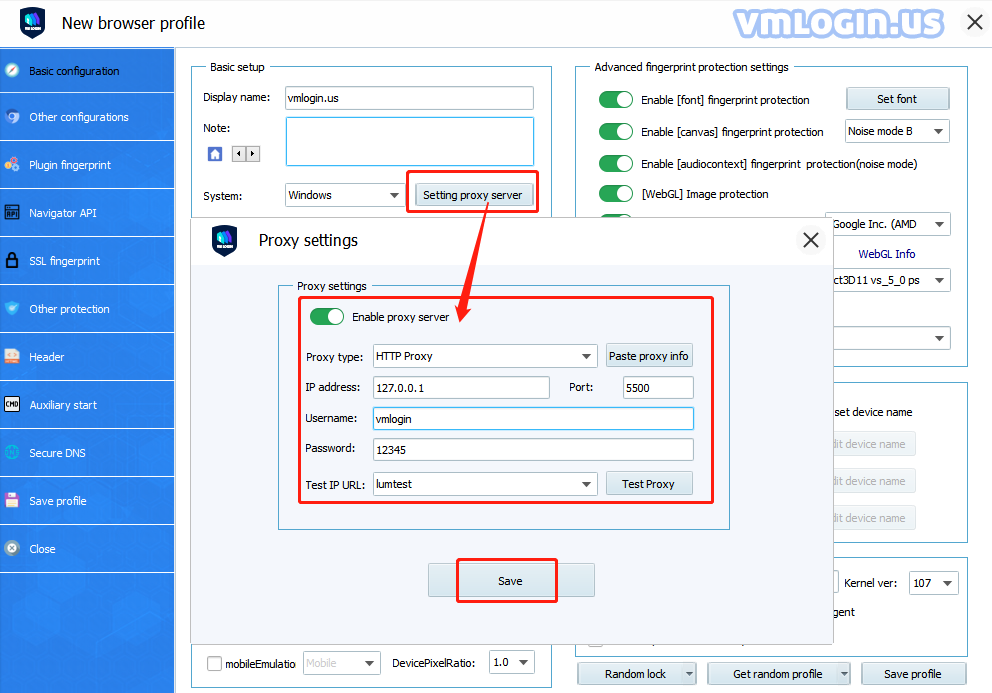The image size is (992, 693).
Task: Click the Get random profile button
Action: click(778, 674)
